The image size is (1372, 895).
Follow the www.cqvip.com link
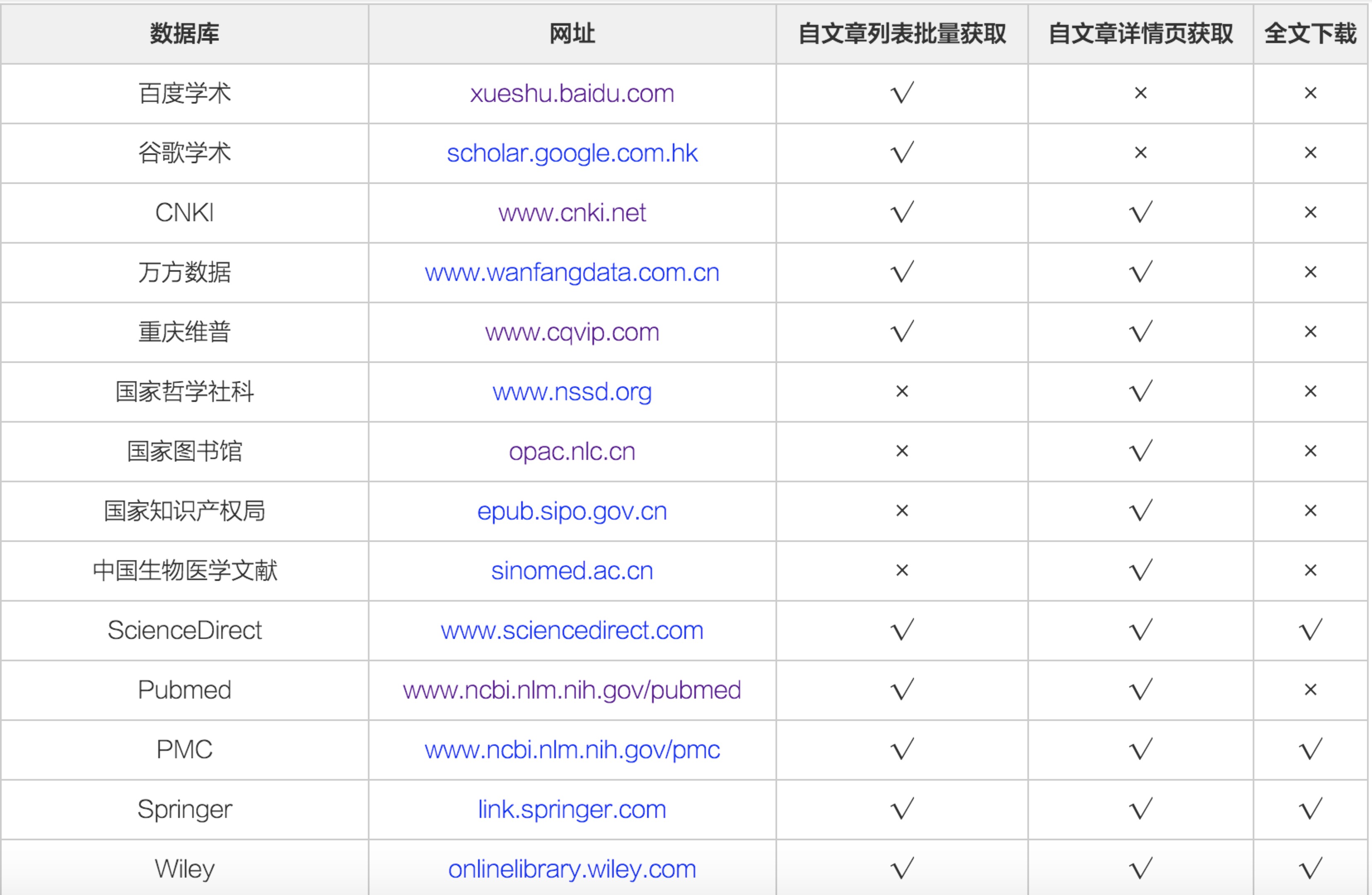pyautogui.click(x=572, y=333)
